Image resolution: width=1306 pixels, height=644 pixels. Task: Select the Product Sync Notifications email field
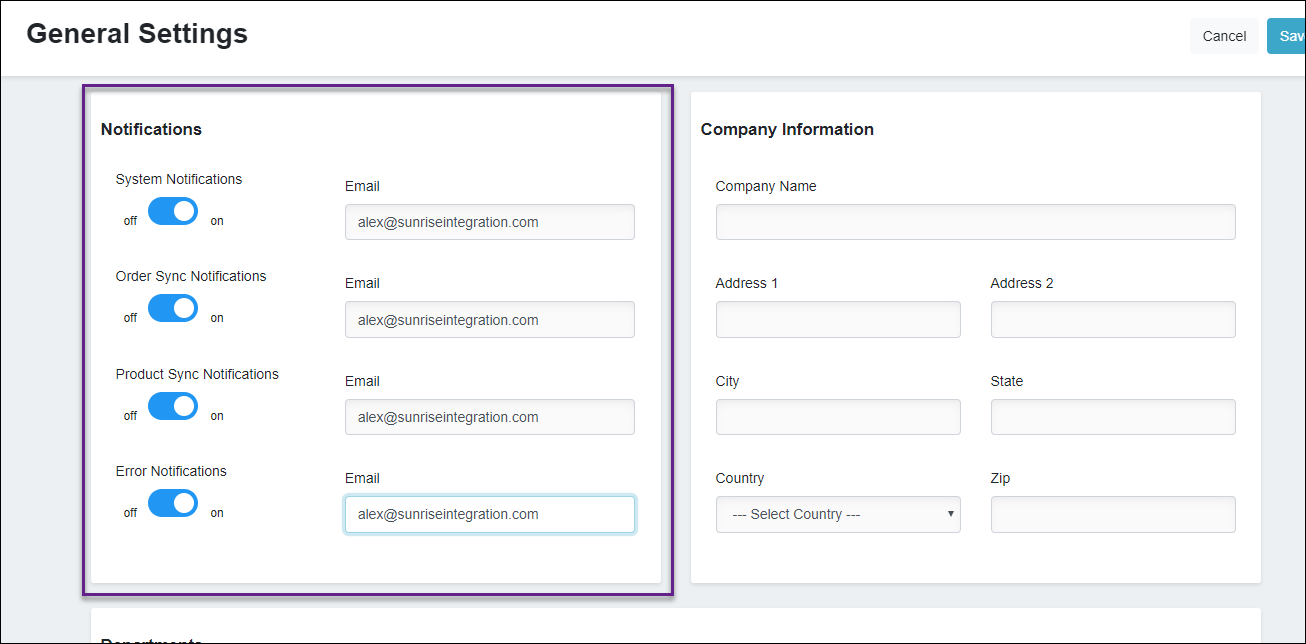click(x=489, y=417)
